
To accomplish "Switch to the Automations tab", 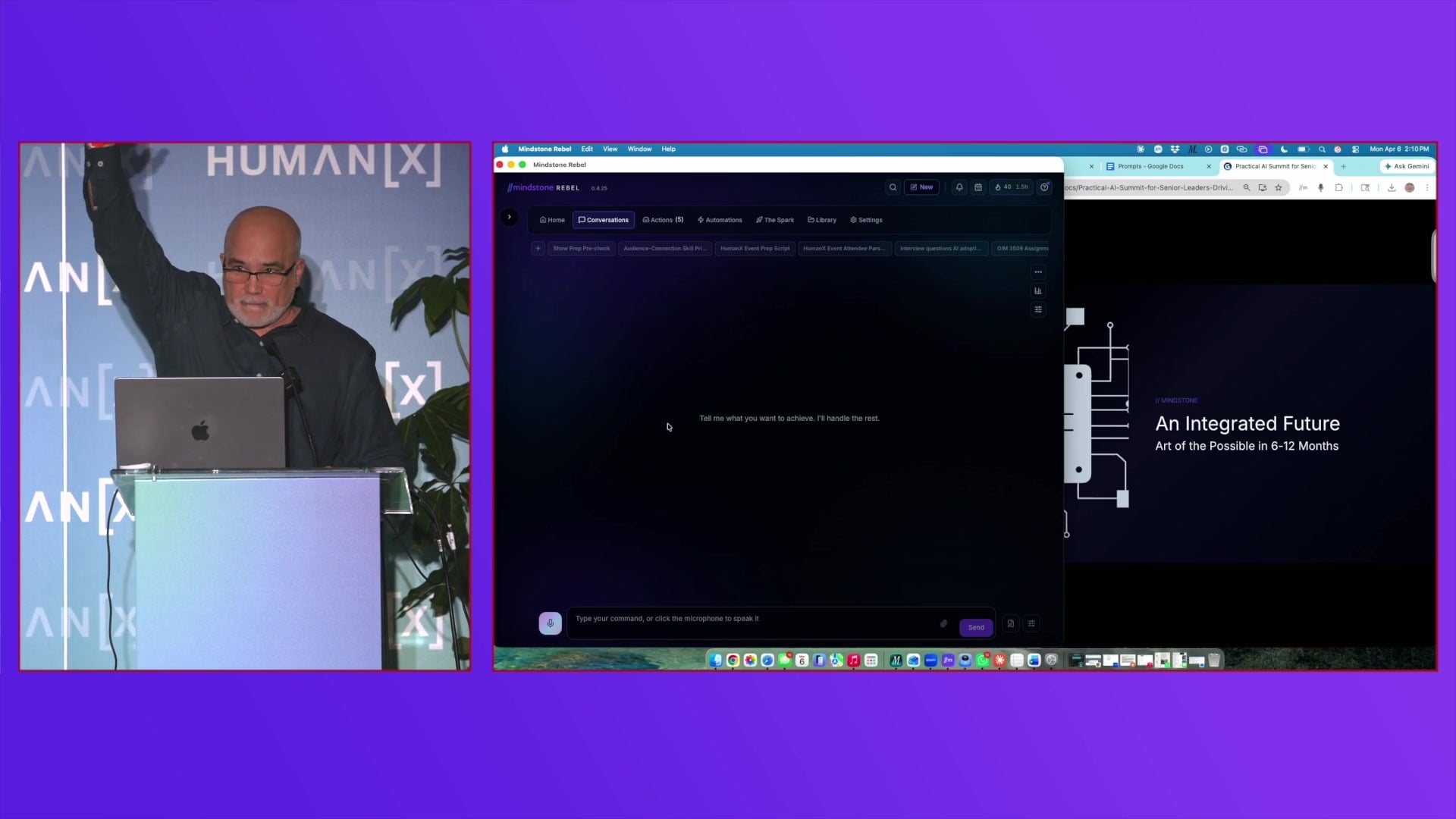I will [720, 220].
